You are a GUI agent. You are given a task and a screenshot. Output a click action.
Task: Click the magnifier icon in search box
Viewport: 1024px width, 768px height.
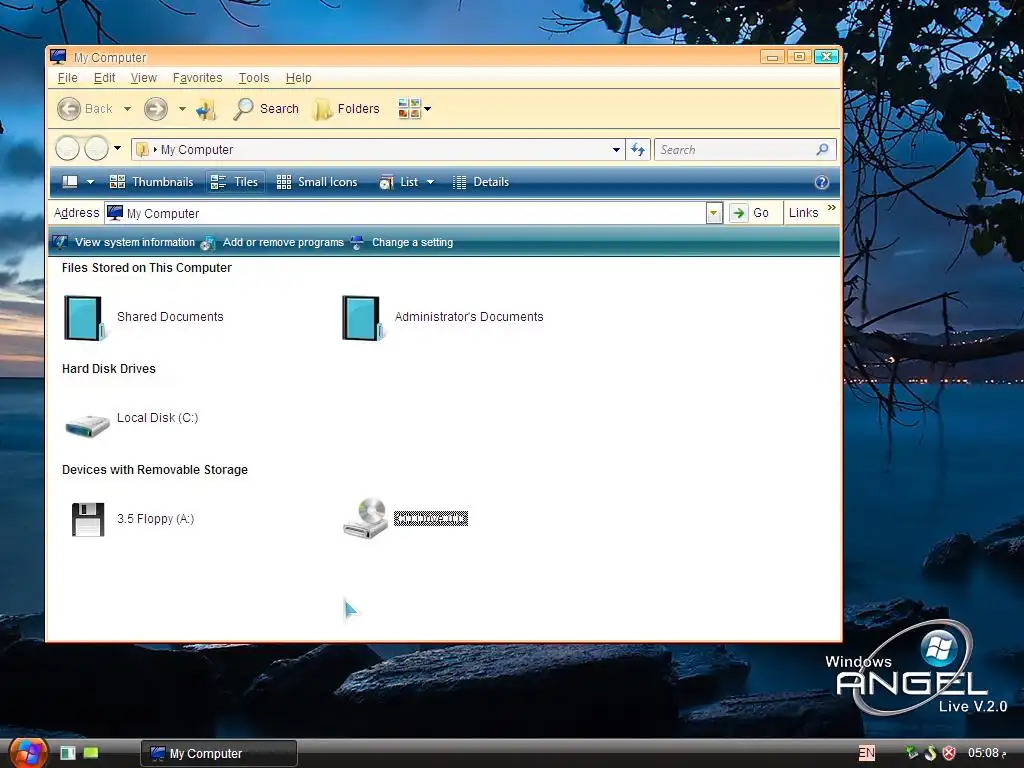[x=822, y=150]
